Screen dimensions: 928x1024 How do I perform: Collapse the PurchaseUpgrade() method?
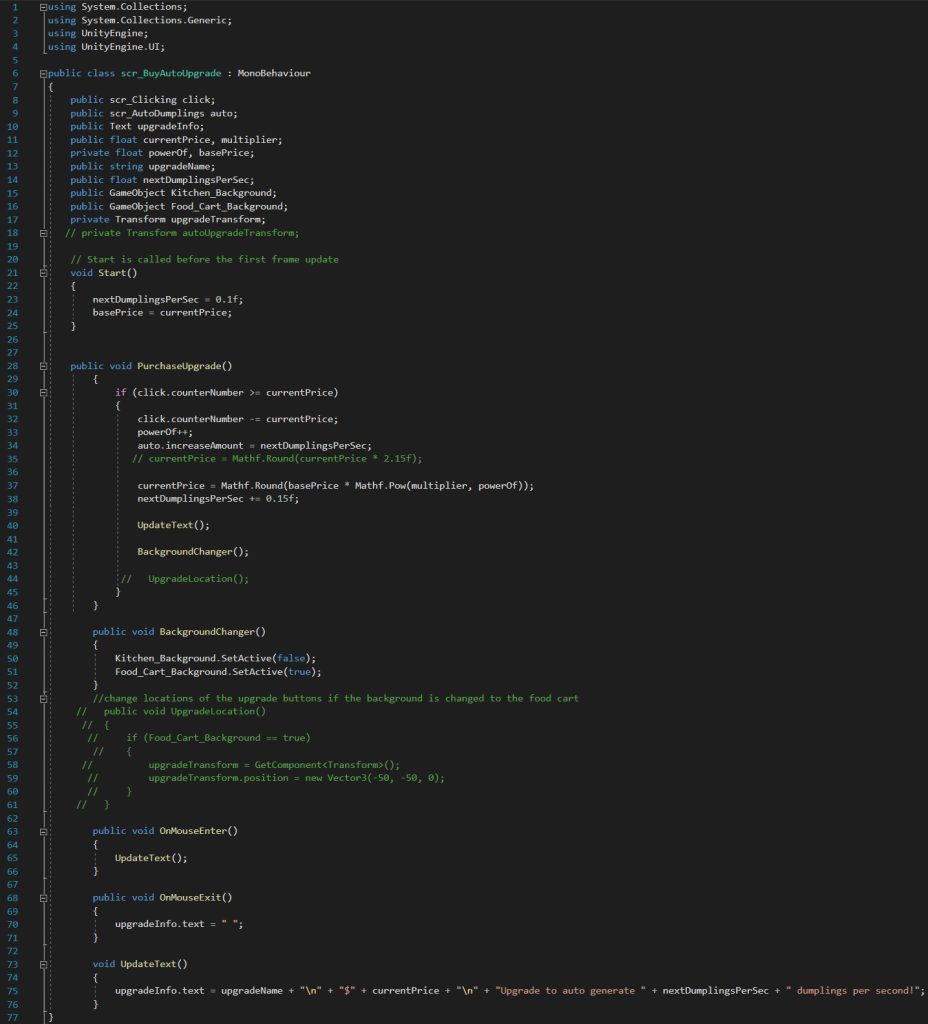tap(42, 366)
